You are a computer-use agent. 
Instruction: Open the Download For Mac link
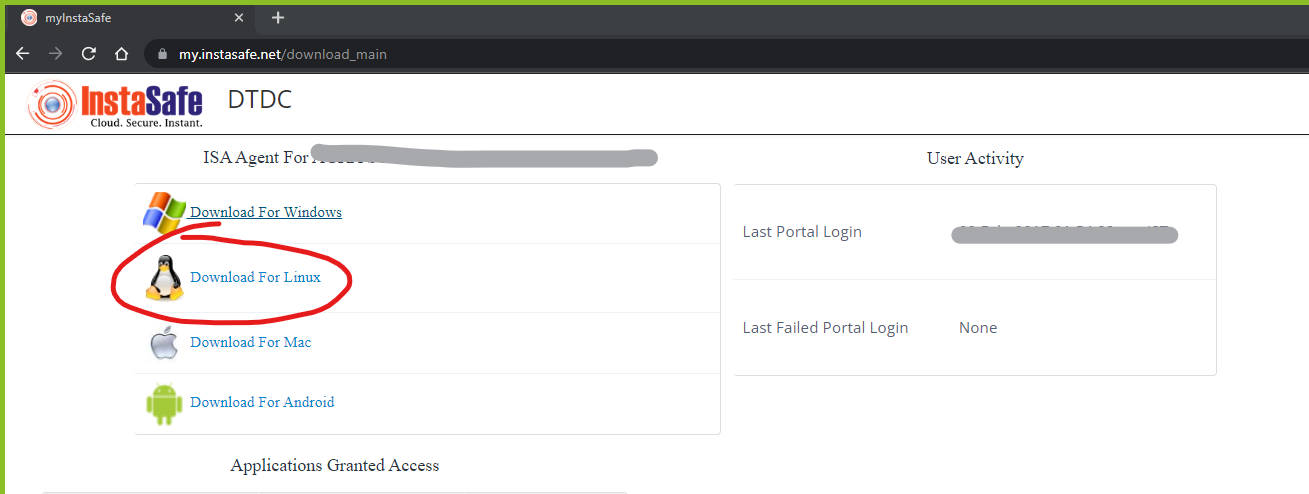point(250,342)
